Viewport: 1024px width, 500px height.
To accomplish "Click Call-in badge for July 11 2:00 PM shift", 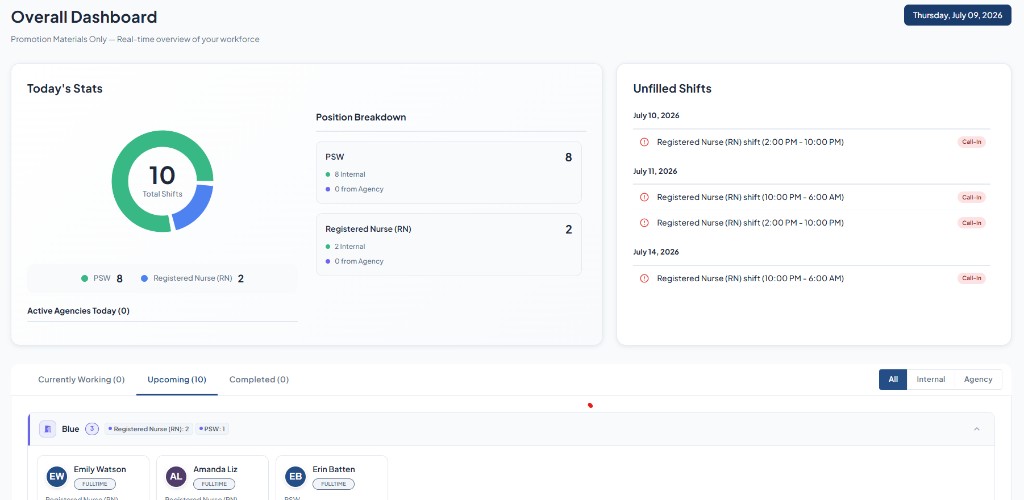I will (971, 223).
